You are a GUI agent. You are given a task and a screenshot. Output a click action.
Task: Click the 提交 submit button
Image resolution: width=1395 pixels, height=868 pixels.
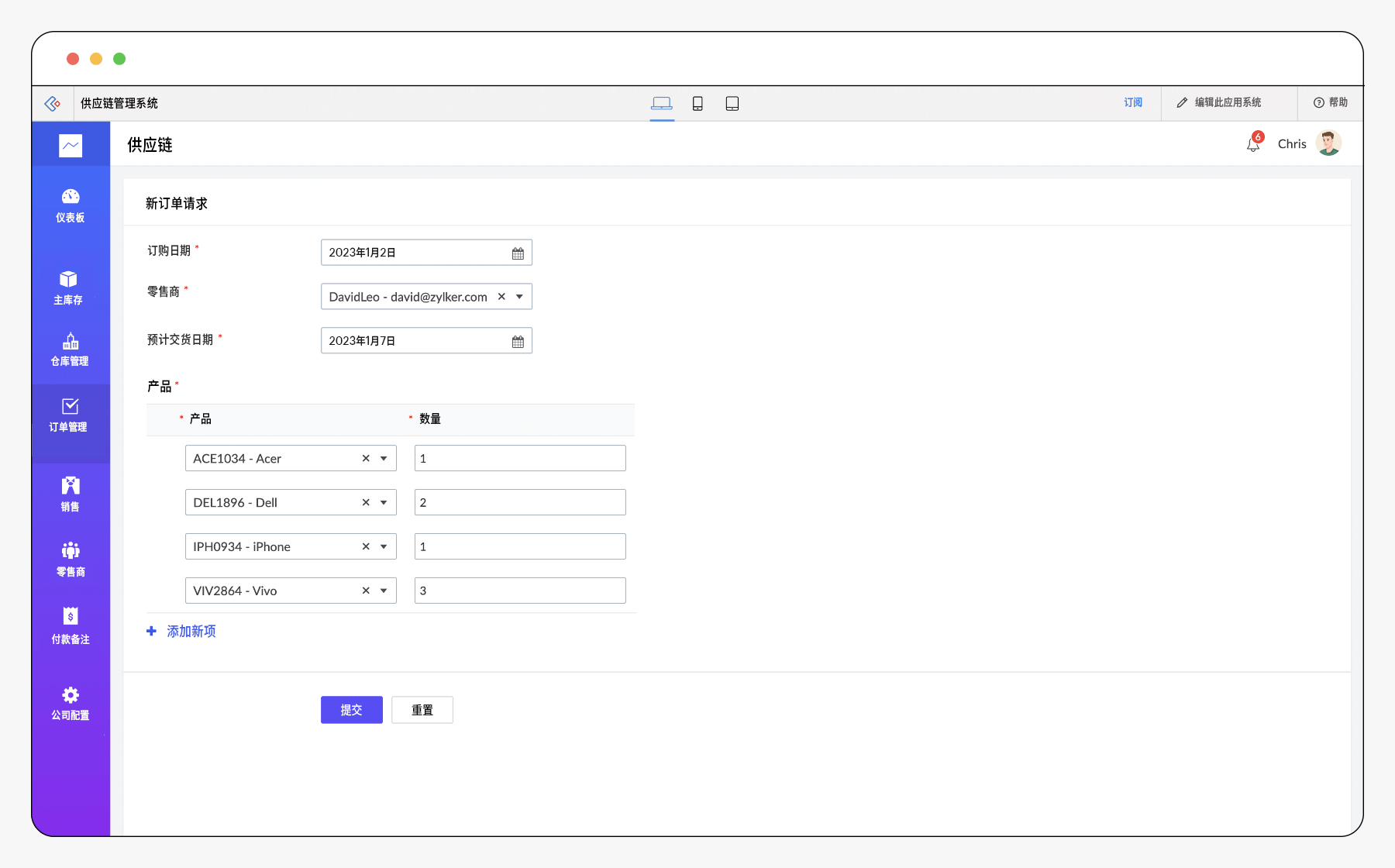click(352, 710)
